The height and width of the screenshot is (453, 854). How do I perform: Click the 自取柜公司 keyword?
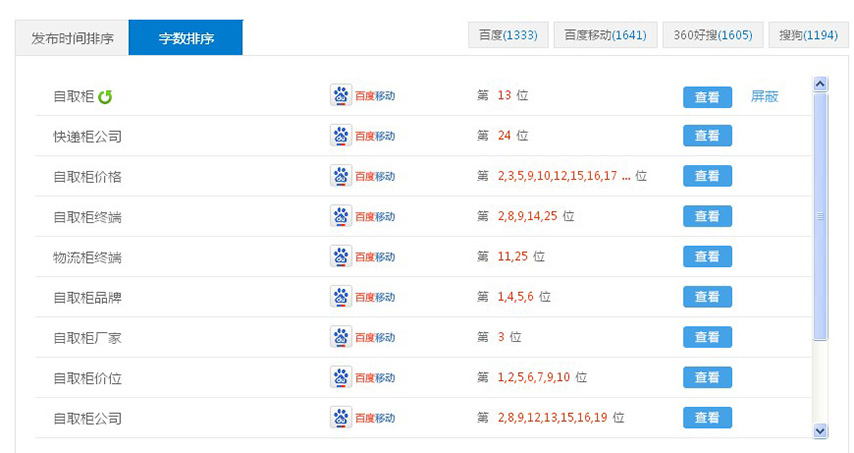point(87,418)
